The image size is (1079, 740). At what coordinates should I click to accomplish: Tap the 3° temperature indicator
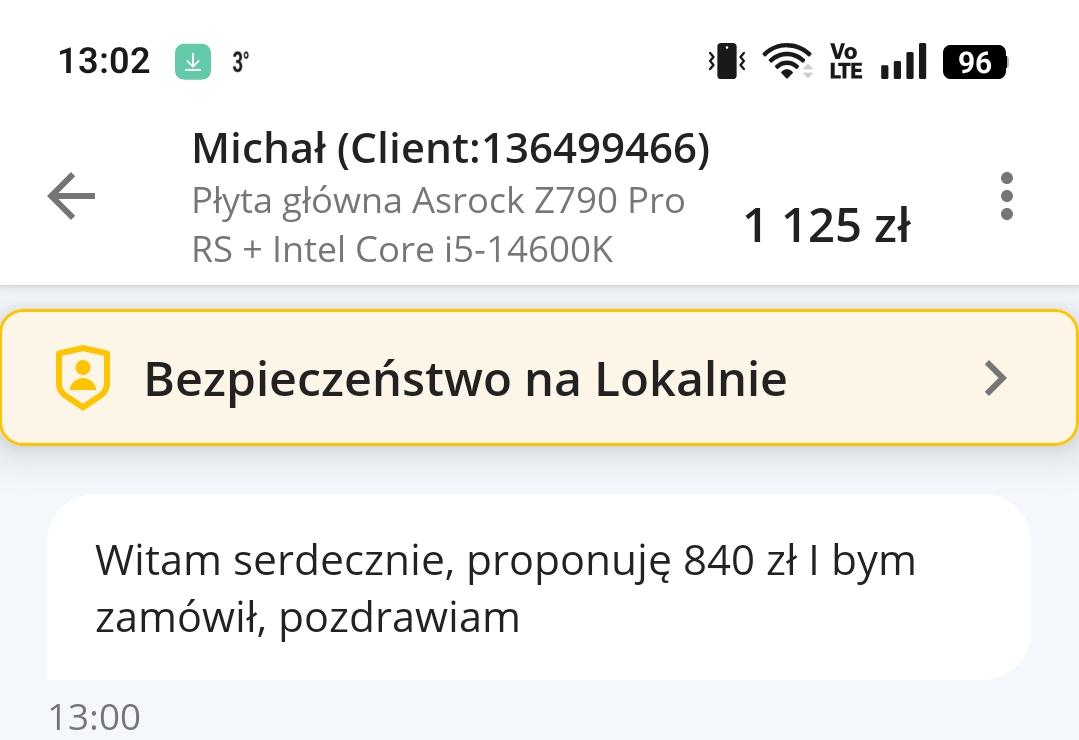(x=240, y=62)
